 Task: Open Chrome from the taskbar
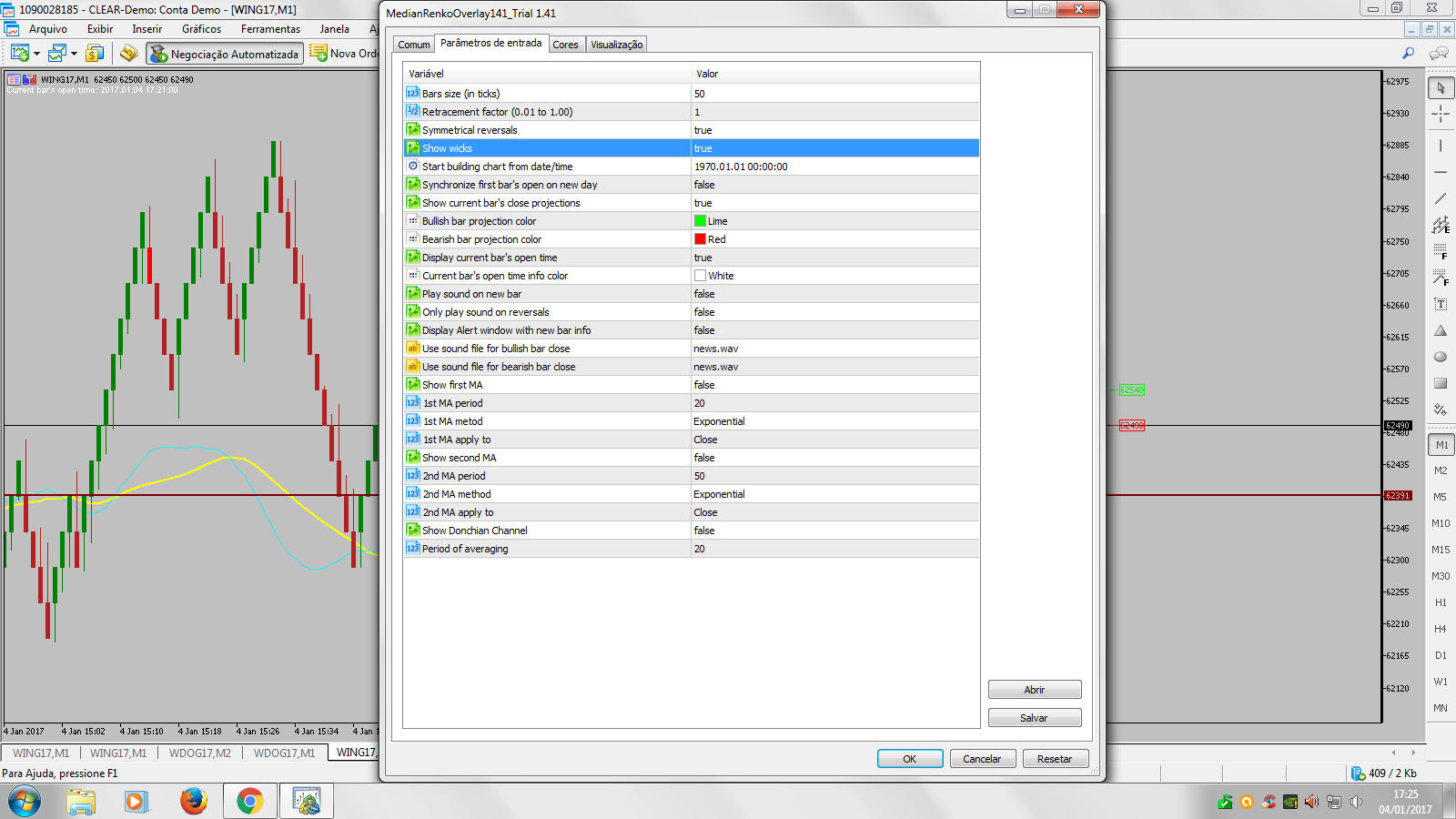point(249,802)
